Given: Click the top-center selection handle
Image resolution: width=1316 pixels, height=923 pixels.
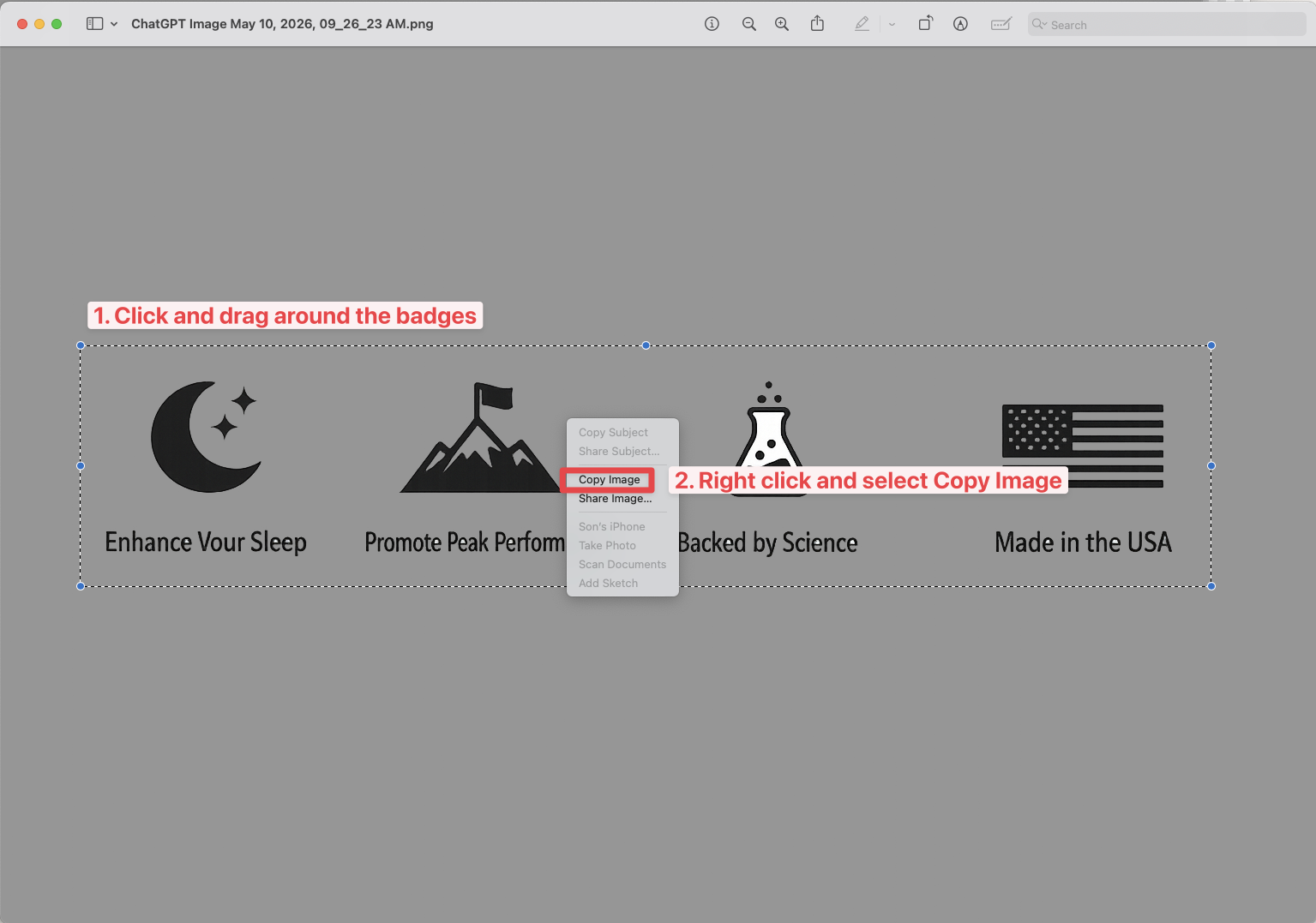Looking at the screenshot, I should [x=646, y=345].
